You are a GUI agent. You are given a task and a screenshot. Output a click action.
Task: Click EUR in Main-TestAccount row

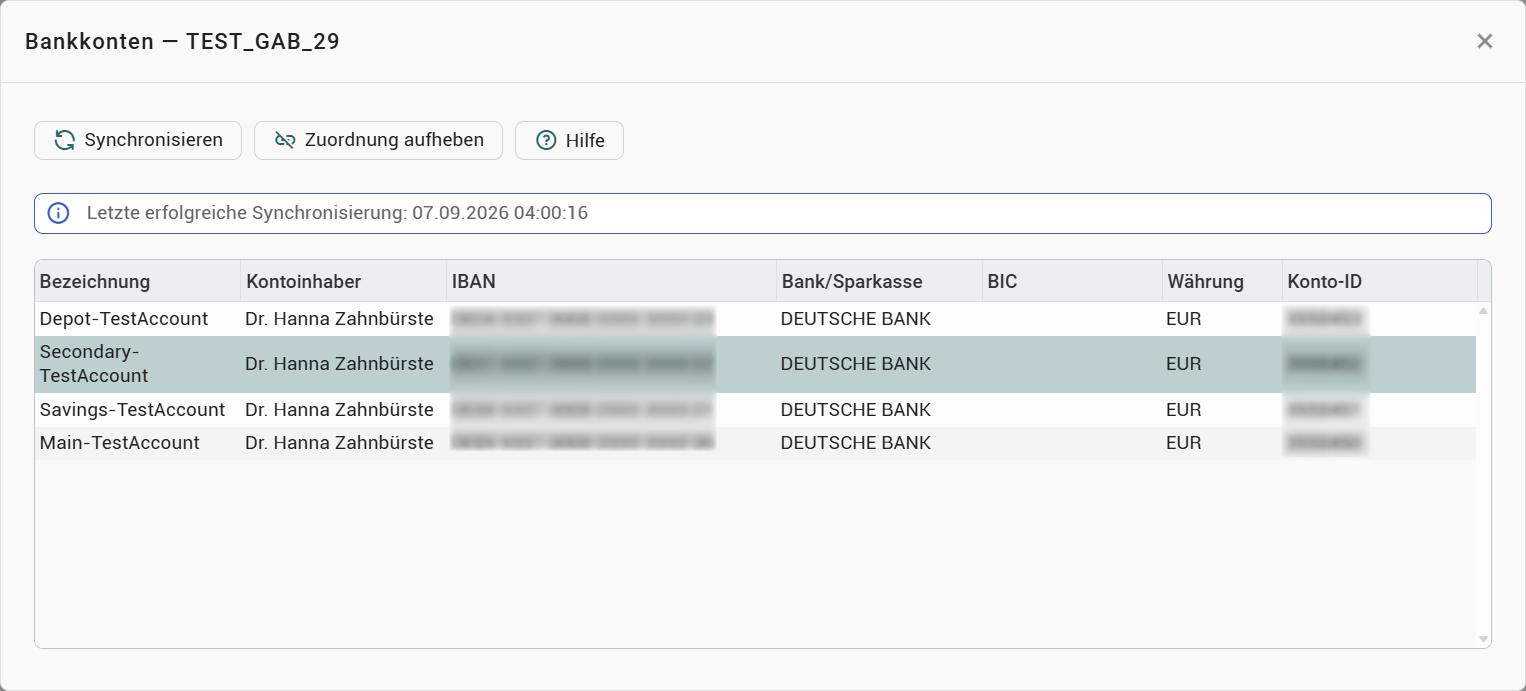pyautogui.click(x=1184, y=443)
